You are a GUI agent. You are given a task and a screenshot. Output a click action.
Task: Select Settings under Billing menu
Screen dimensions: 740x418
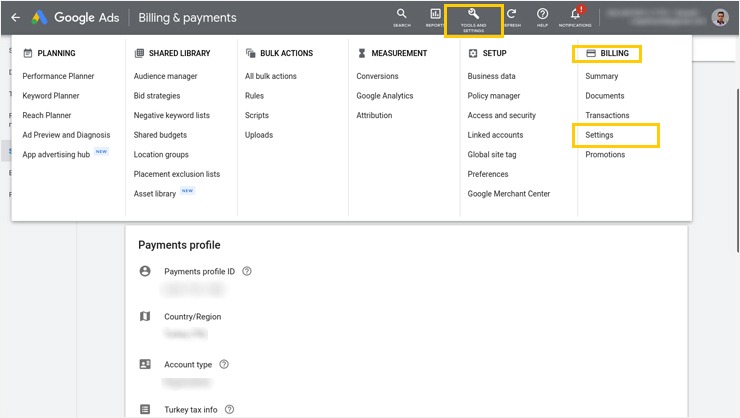[600, 135]
